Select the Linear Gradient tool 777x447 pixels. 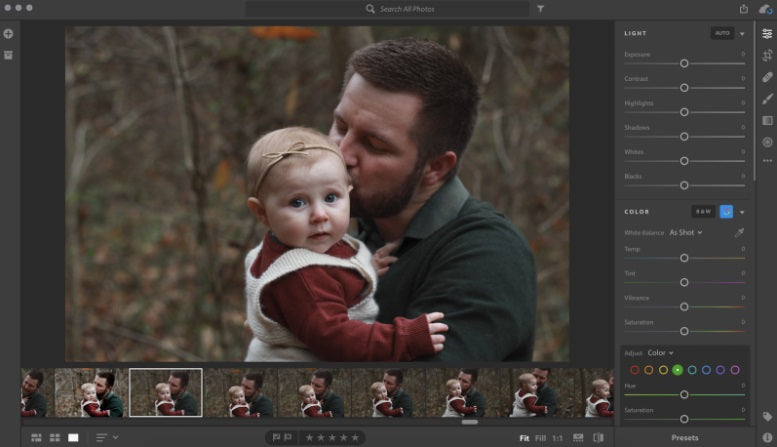click(767, 120)
